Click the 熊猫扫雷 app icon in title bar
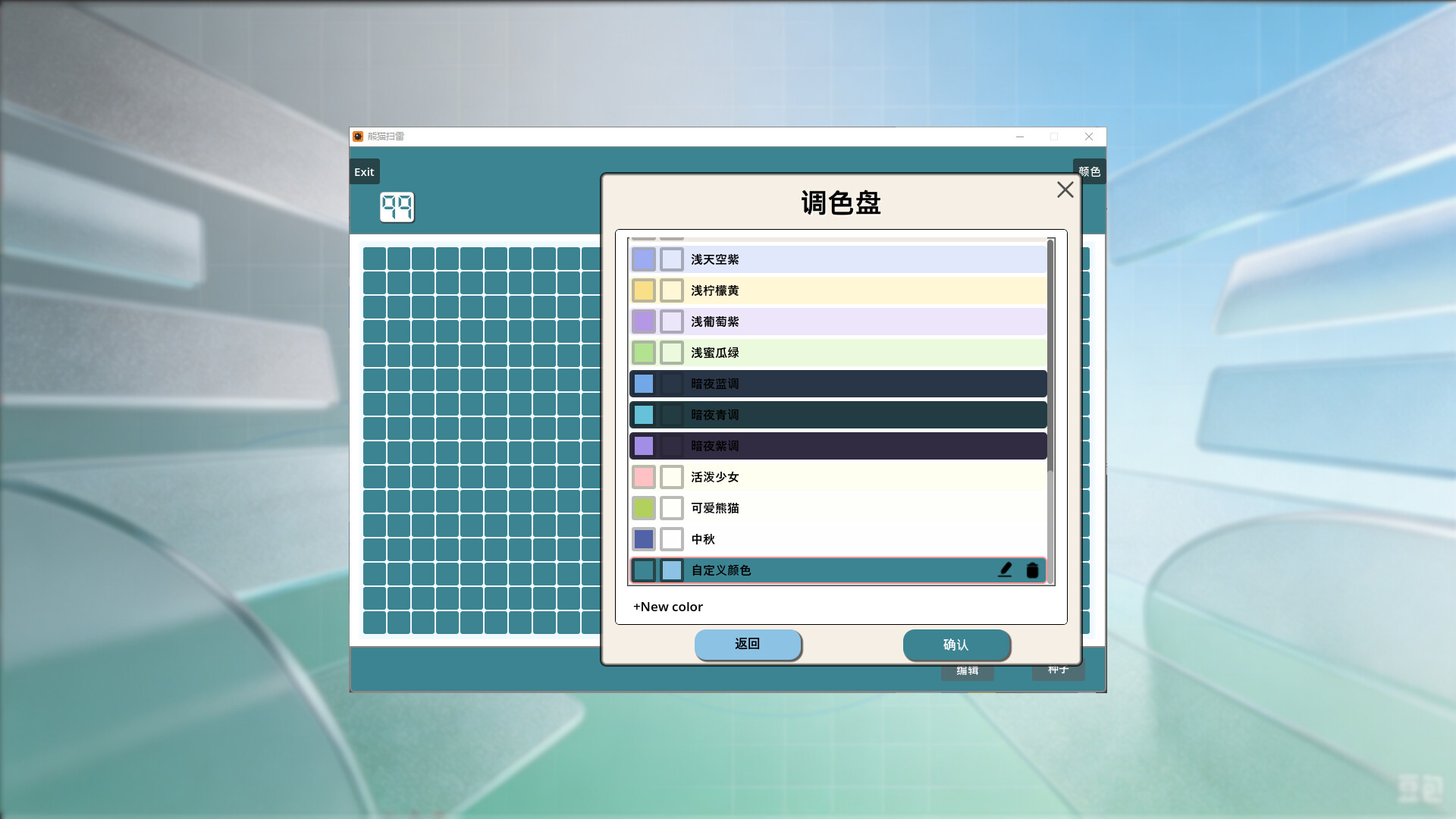This screenshot has width=1456, height=819. 358,136
